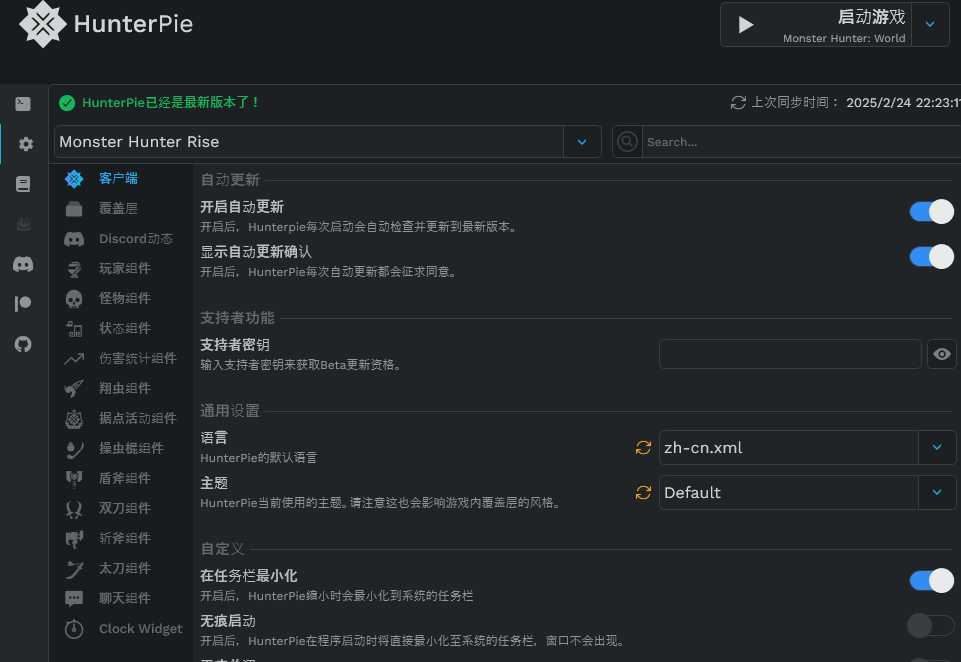This screenshot has width=961, height=662.
Task: Show 支持者密钥 with eye icon
Action: click(942, 354)
